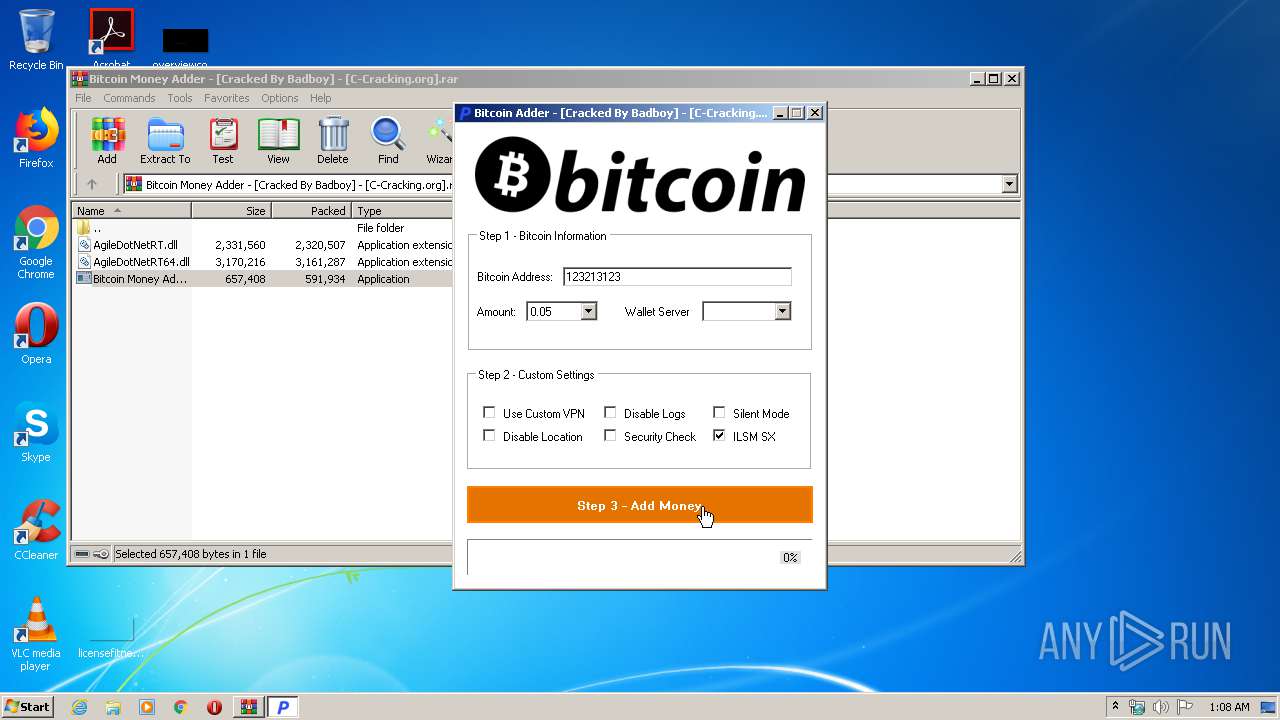Click the Action Center flag icon
Screen dimensions: 1280x720
[1183, 707]
